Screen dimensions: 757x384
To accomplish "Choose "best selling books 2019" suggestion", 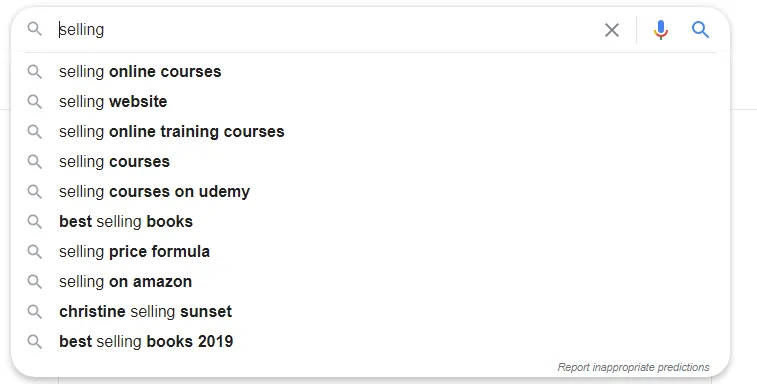I will click(370, 341).
